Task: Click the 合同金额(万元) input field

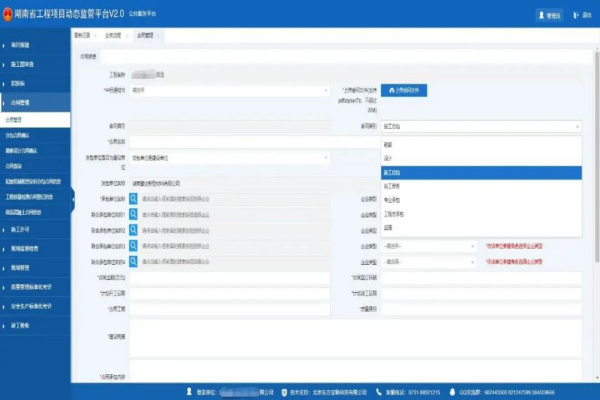Action: [x=230, y=278]
